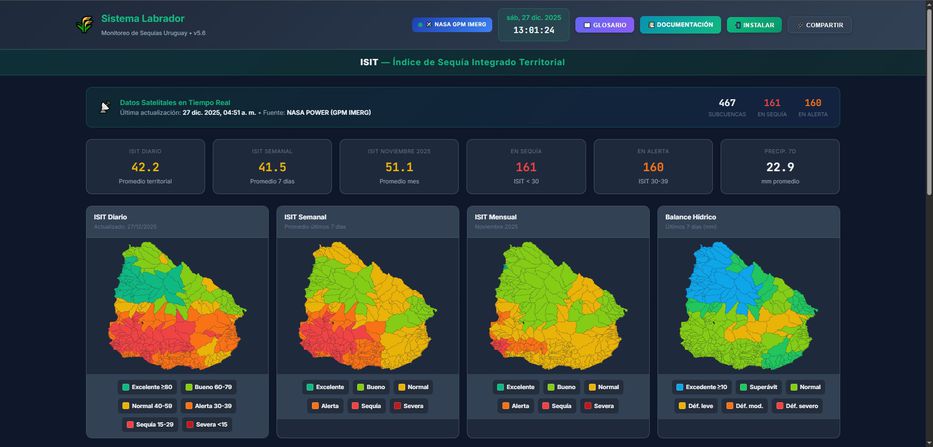Click the green Excelente ≥80 legend swatch
933x447 pixels.
click(126, 387)
